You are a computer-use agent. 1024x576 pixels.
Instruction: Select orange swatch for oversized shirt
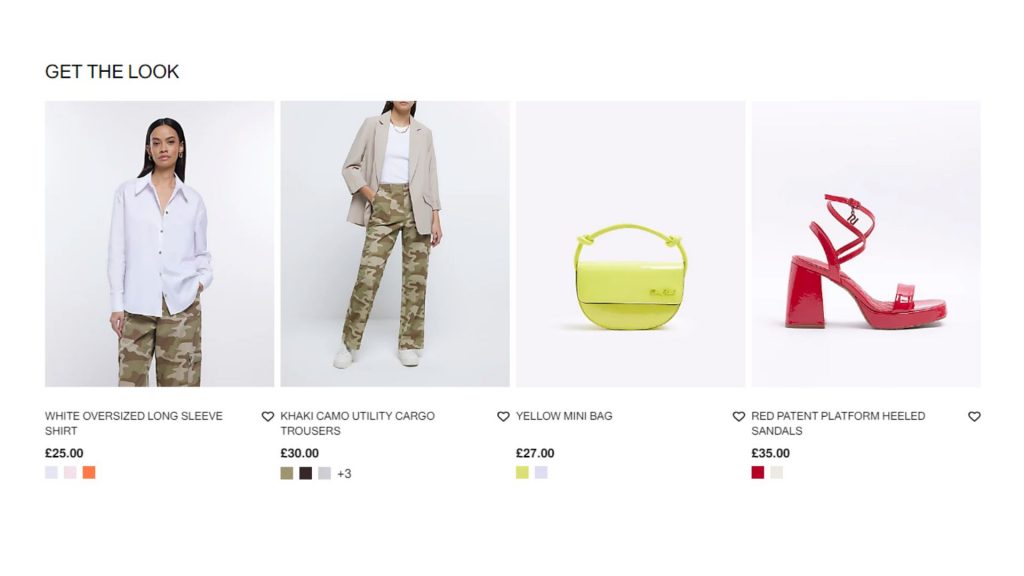(x=89, y=473)
